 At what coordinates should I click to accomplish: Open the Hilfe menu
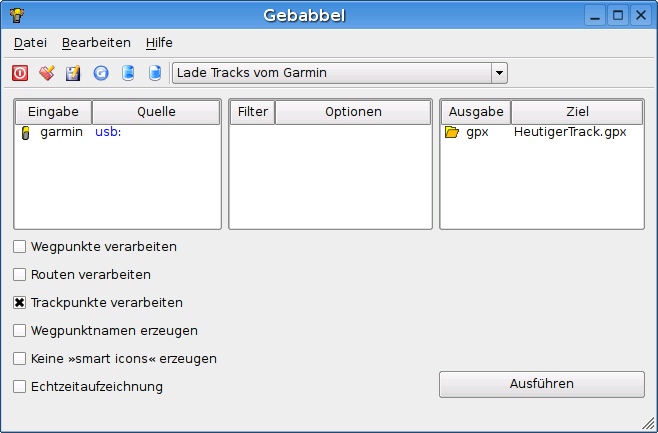[159, 43]
